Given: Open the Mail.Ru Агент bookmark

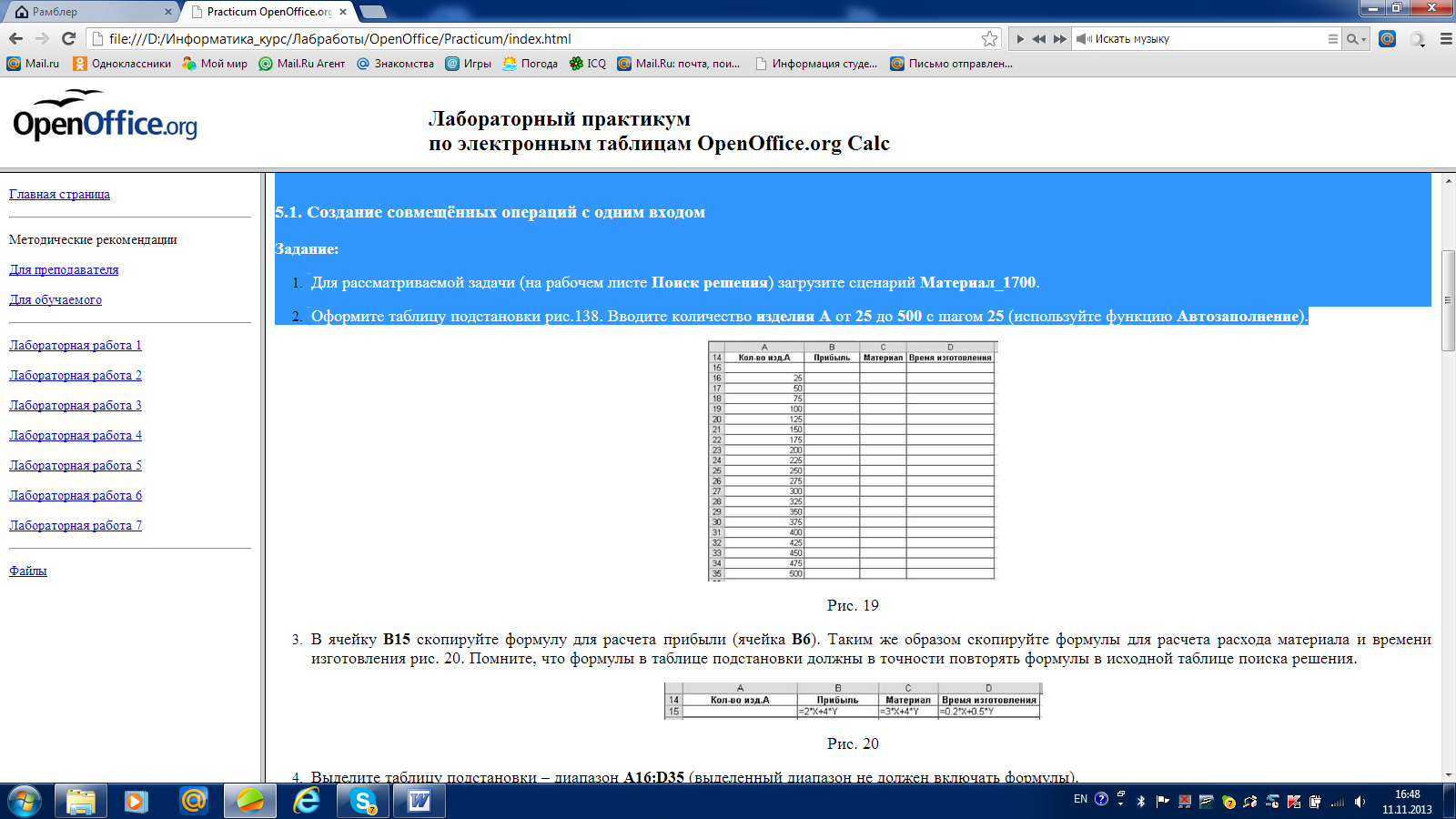Looking at the screenshot, I should 302,64.
